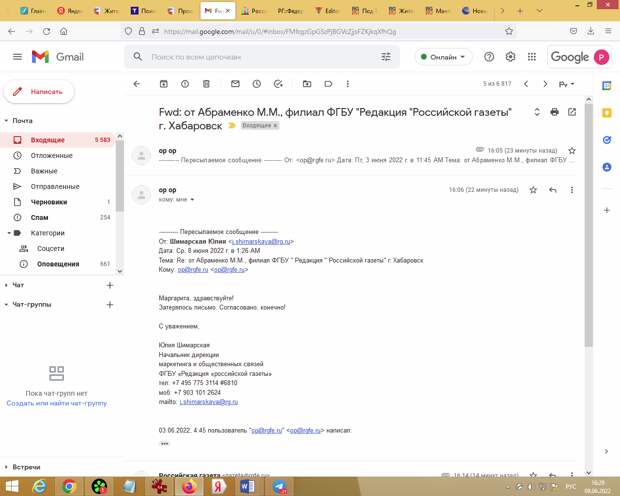Star the 16:06 message
The image size is (620, 496).
pyautogui.click(x=533, y=189)
